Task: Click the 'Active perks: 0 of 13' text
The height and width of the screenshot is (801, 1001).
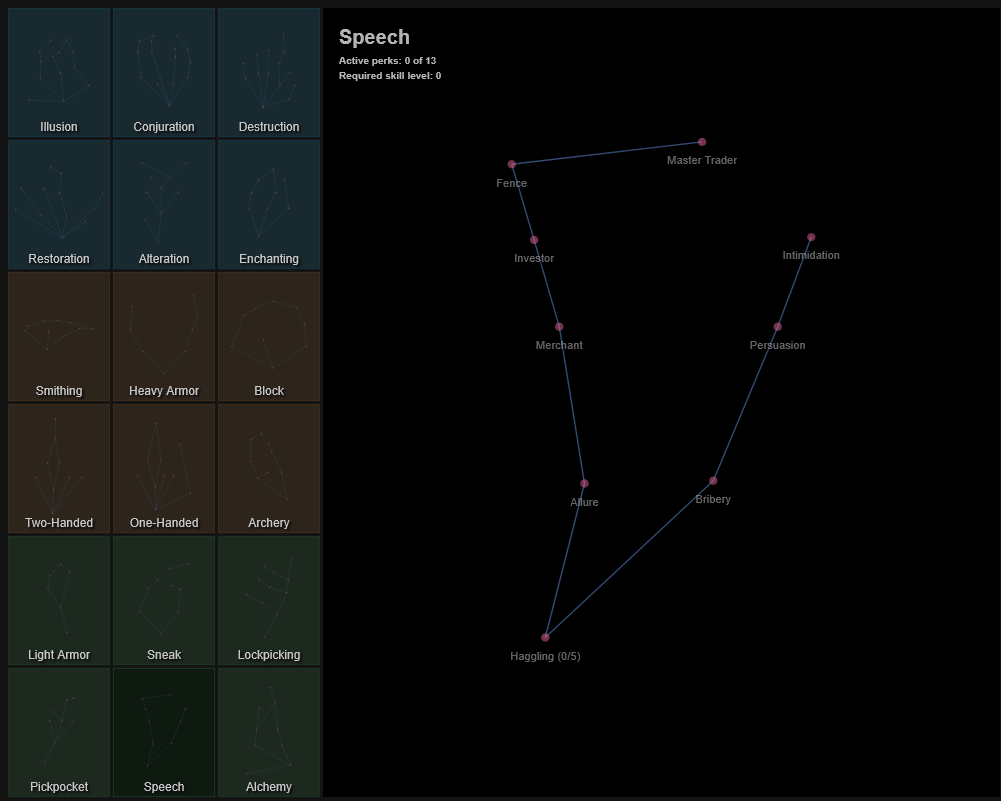Action: tap(388, 61)
